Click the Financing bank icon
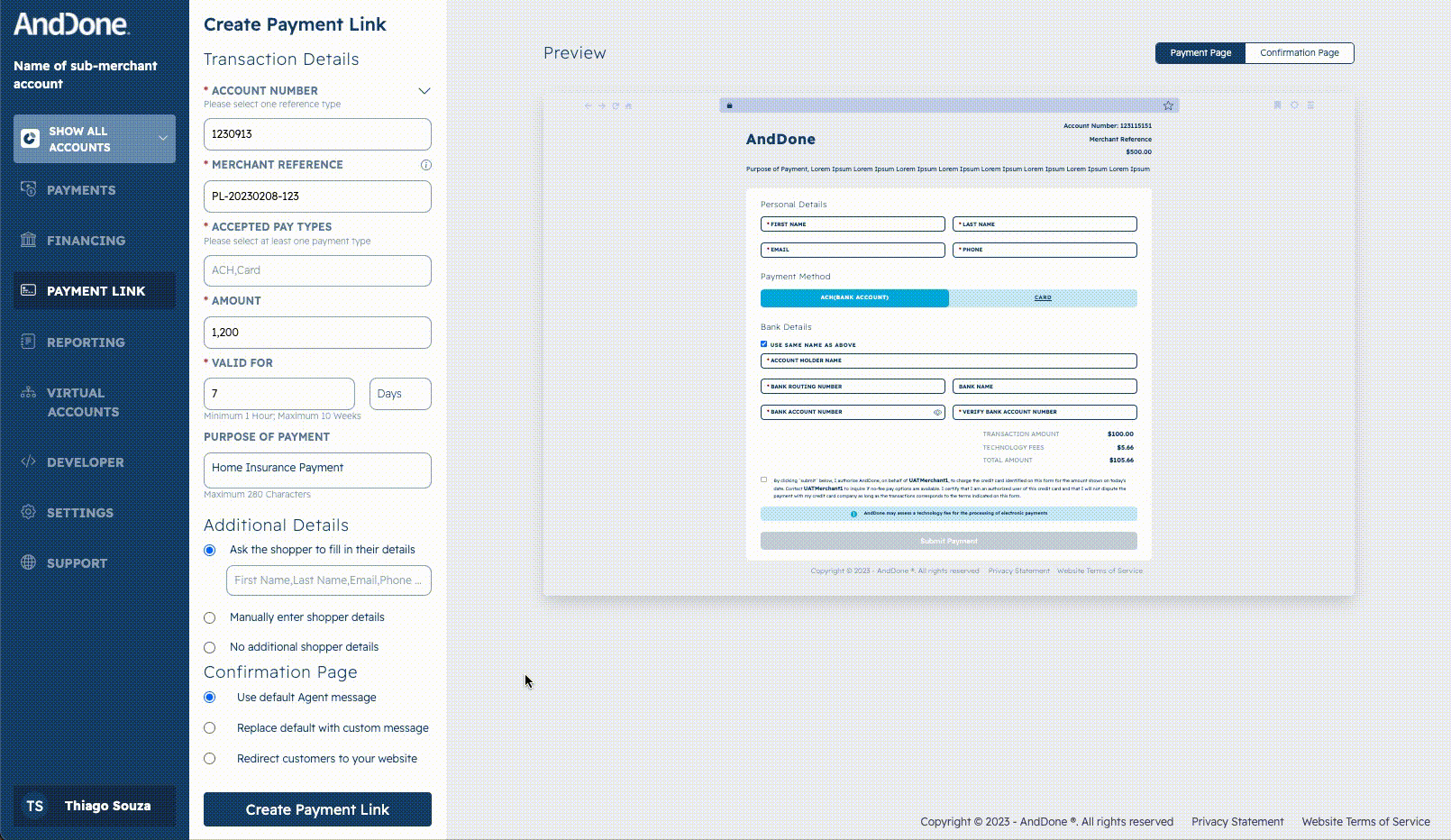Viewport: 1451px width, 840px height. click(29, 240)
